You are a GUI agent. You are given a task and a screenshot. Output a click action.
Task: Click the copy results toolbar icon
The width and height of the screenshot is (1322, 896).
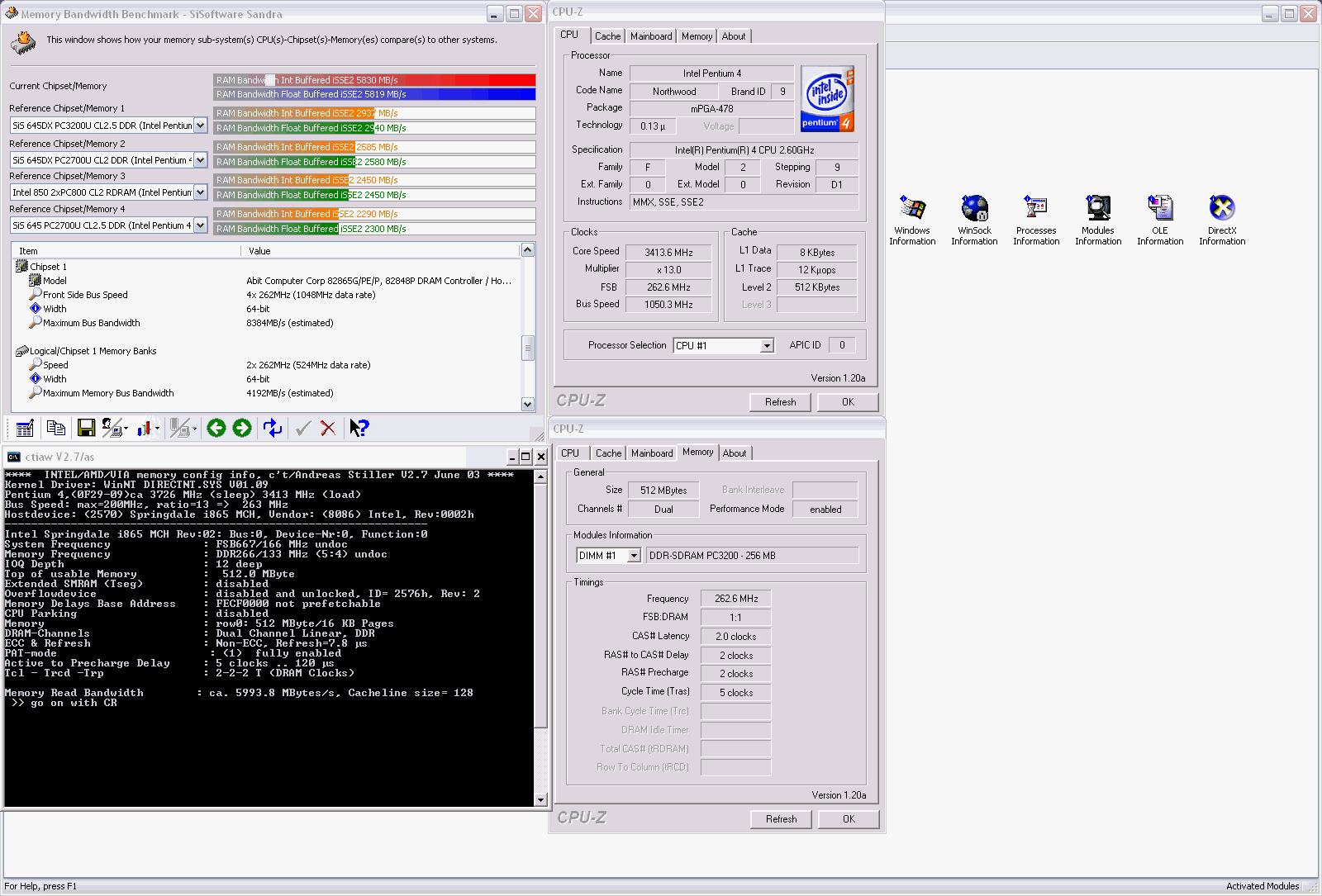[x=56, y=428]
